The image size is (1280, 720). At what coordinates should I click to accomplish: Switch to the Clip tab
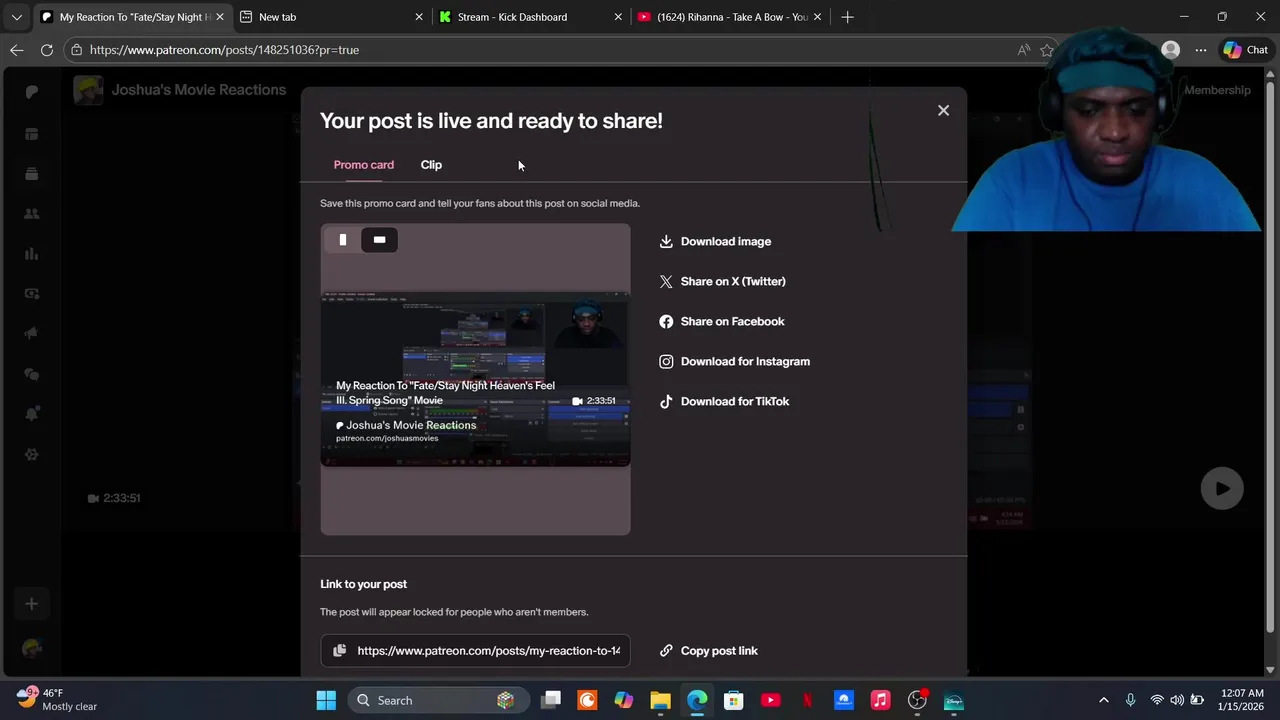431,164
